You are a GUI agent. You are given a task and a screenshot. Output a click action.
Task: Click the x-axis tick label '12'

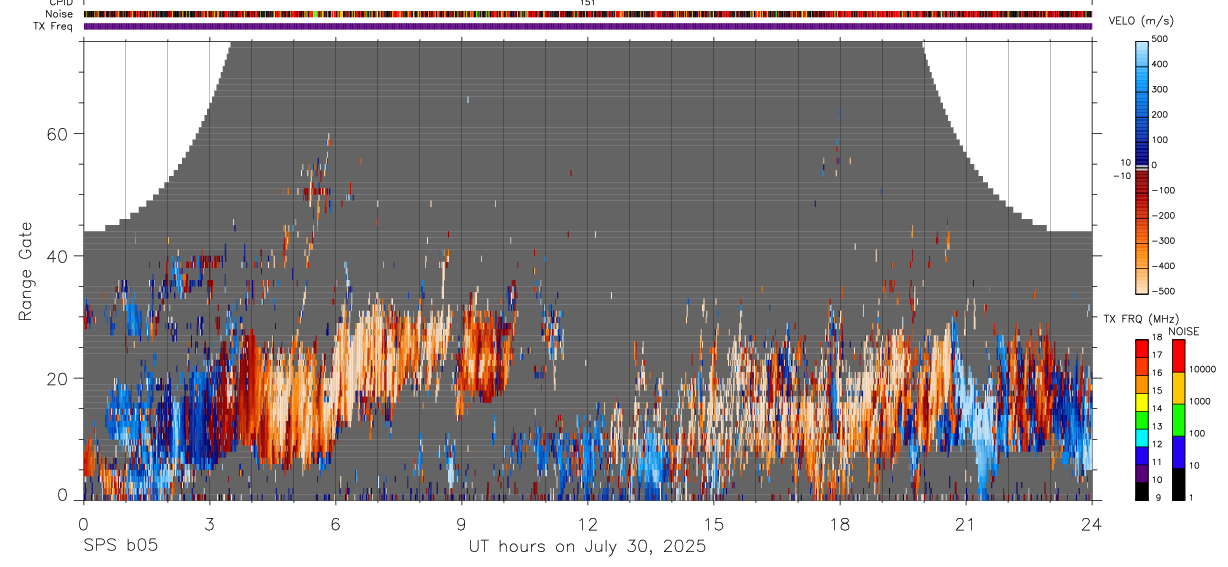[587, 523]
